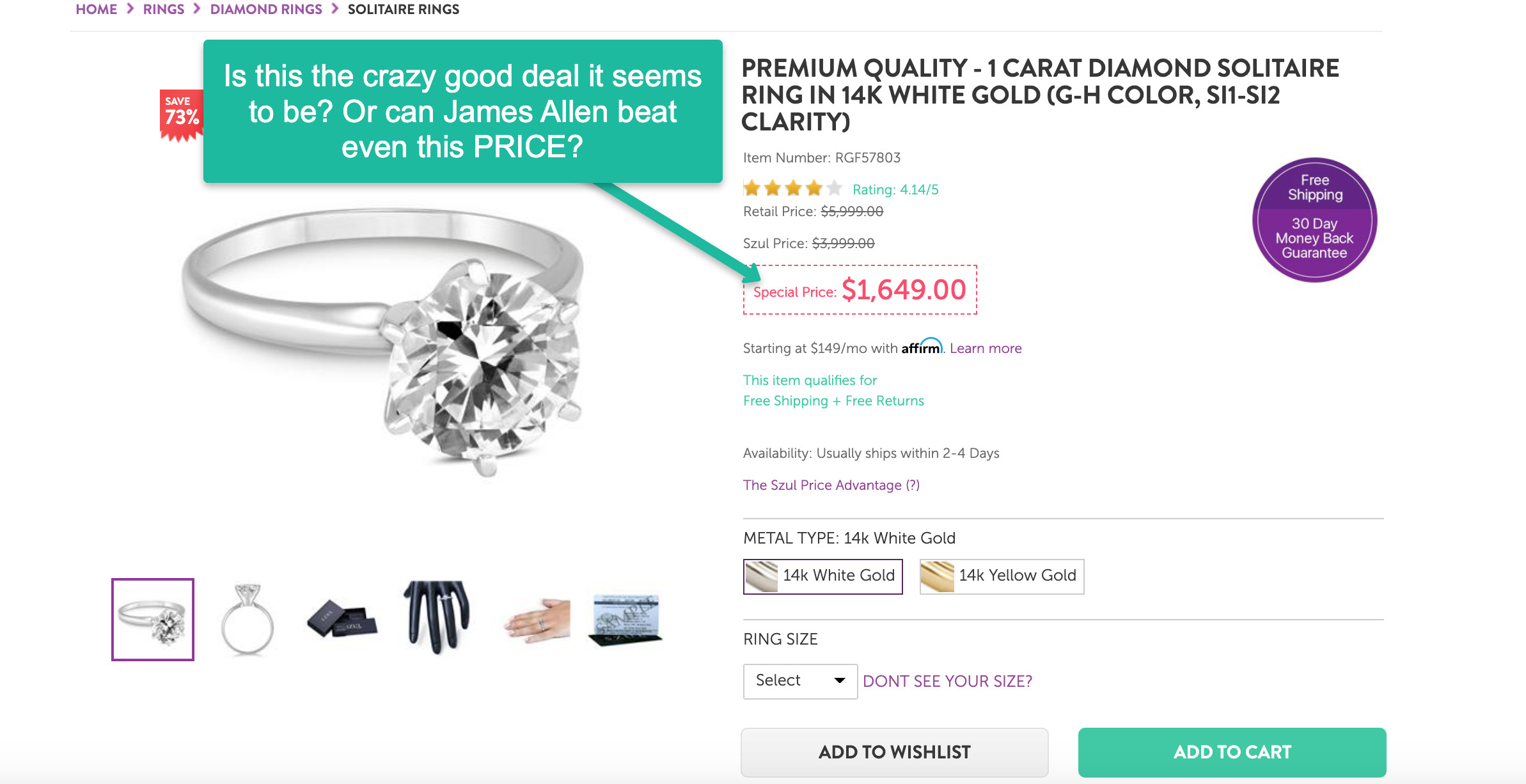
Task: View the Szul gift box thumbnail
Action: (x=342, y=619)
